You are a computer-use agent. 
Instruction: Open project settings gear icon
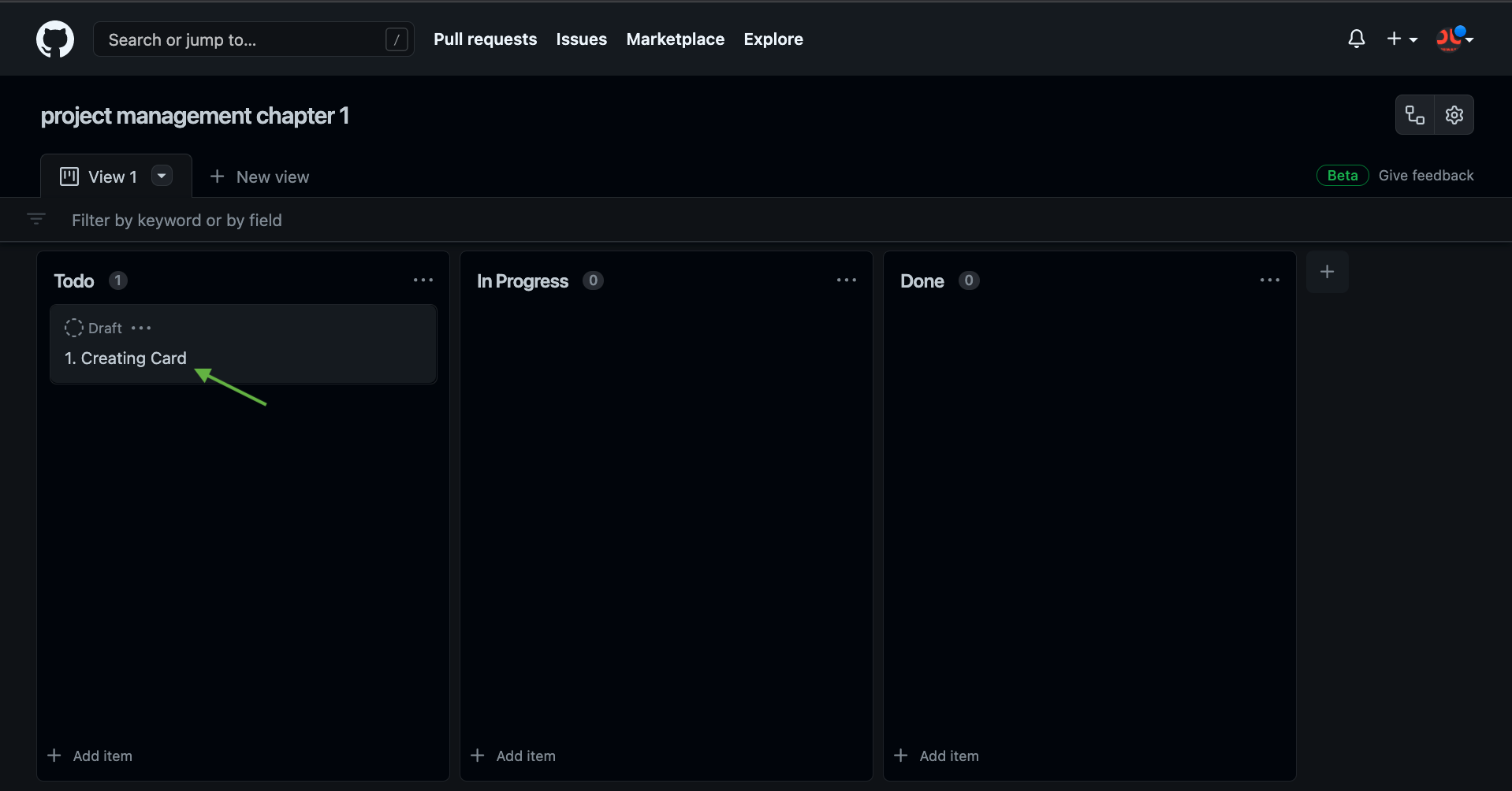(x=1454, y=115)
